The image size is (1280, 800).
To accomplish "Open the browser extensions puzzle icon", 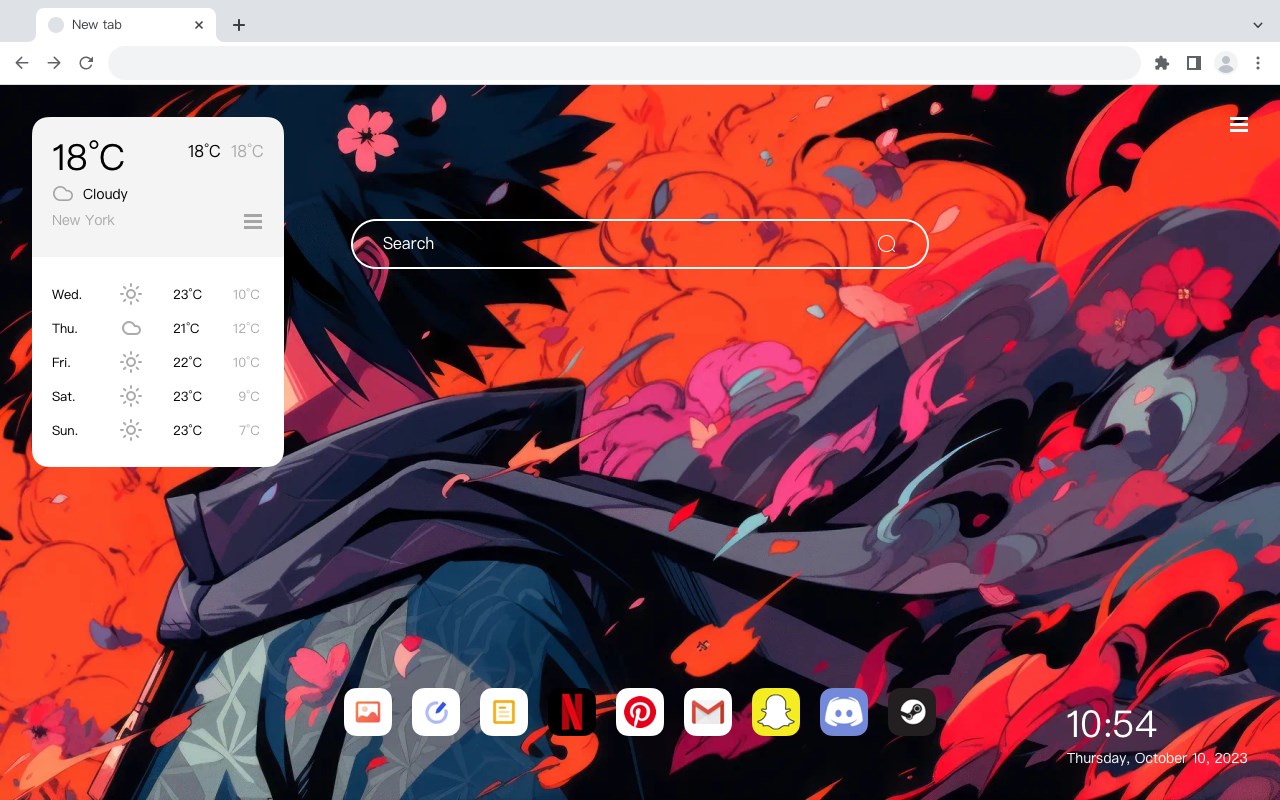I will 1161,63.
